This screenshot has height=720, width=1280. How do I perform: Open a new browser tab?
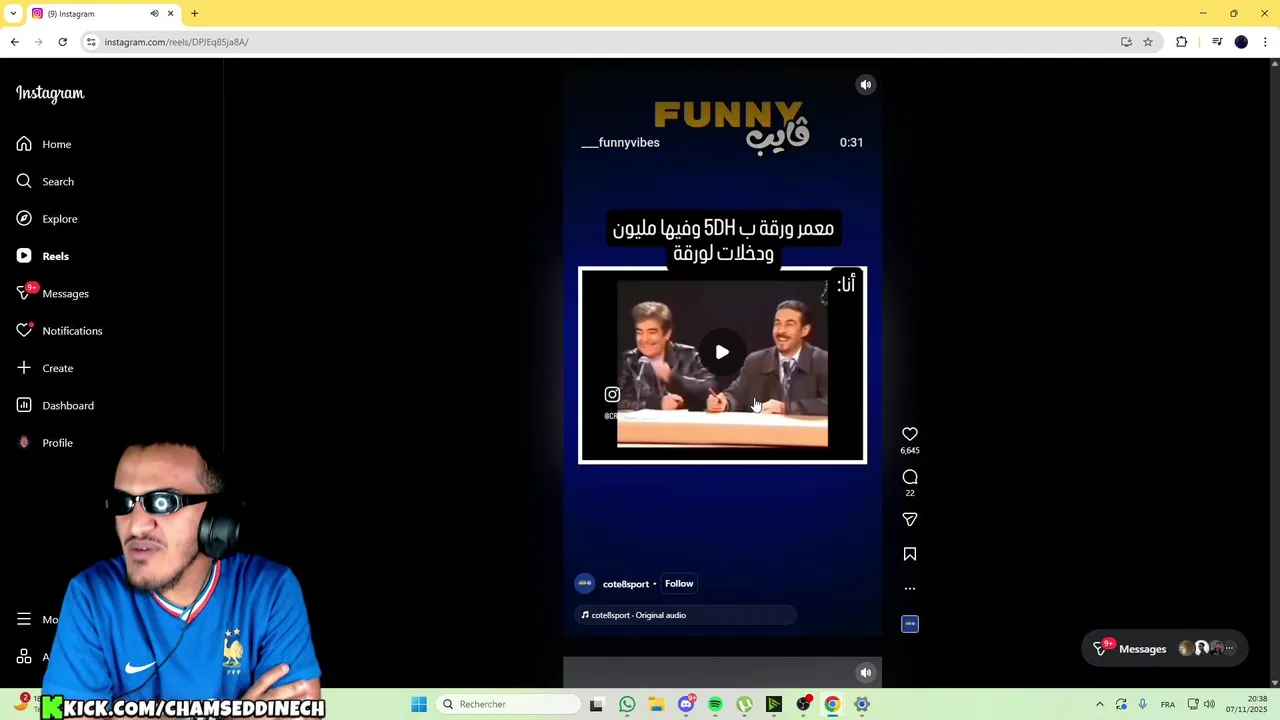195,14
